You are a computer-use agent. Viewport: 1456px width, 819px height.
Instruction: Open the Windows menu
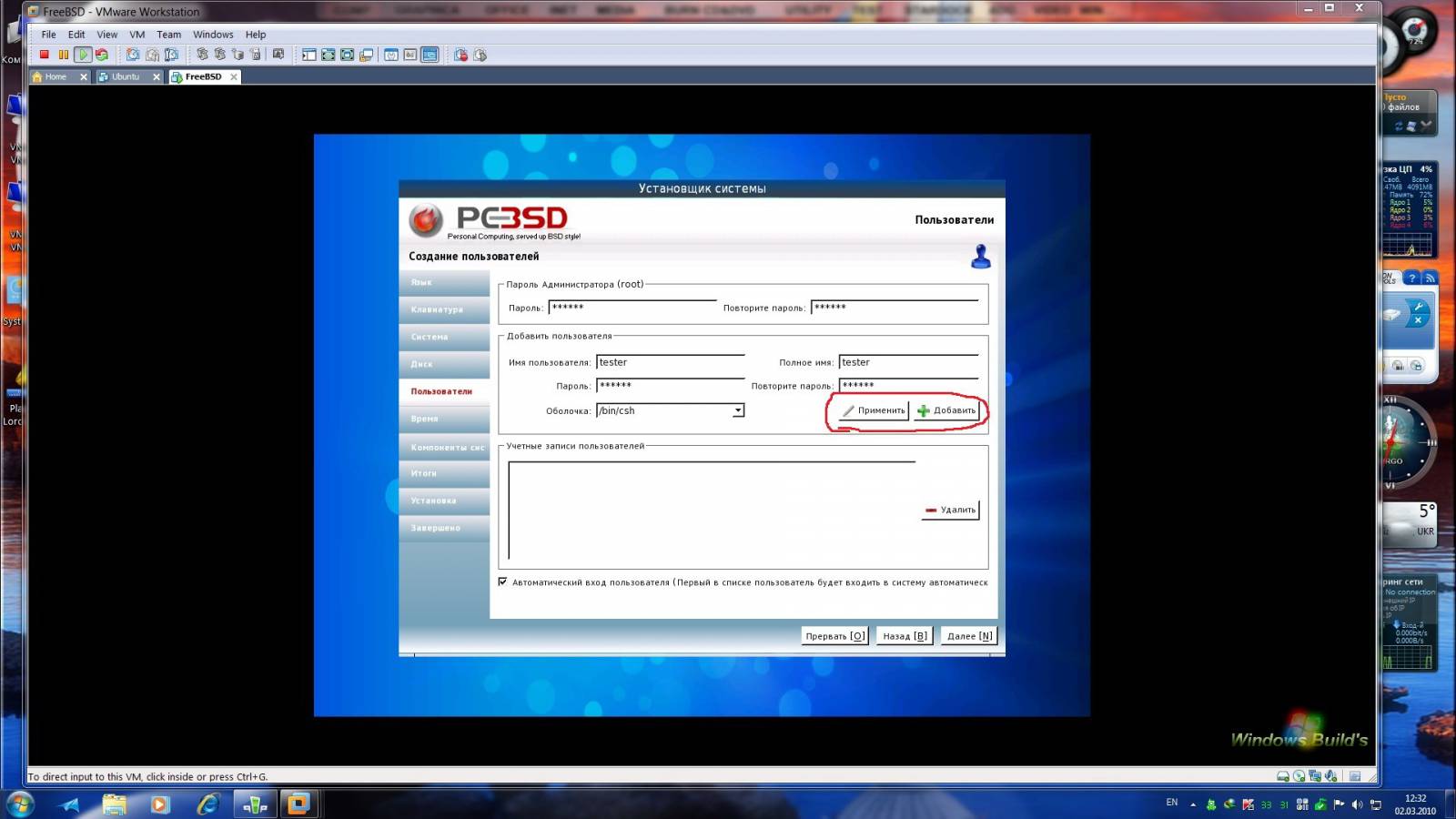pos(213,35)
